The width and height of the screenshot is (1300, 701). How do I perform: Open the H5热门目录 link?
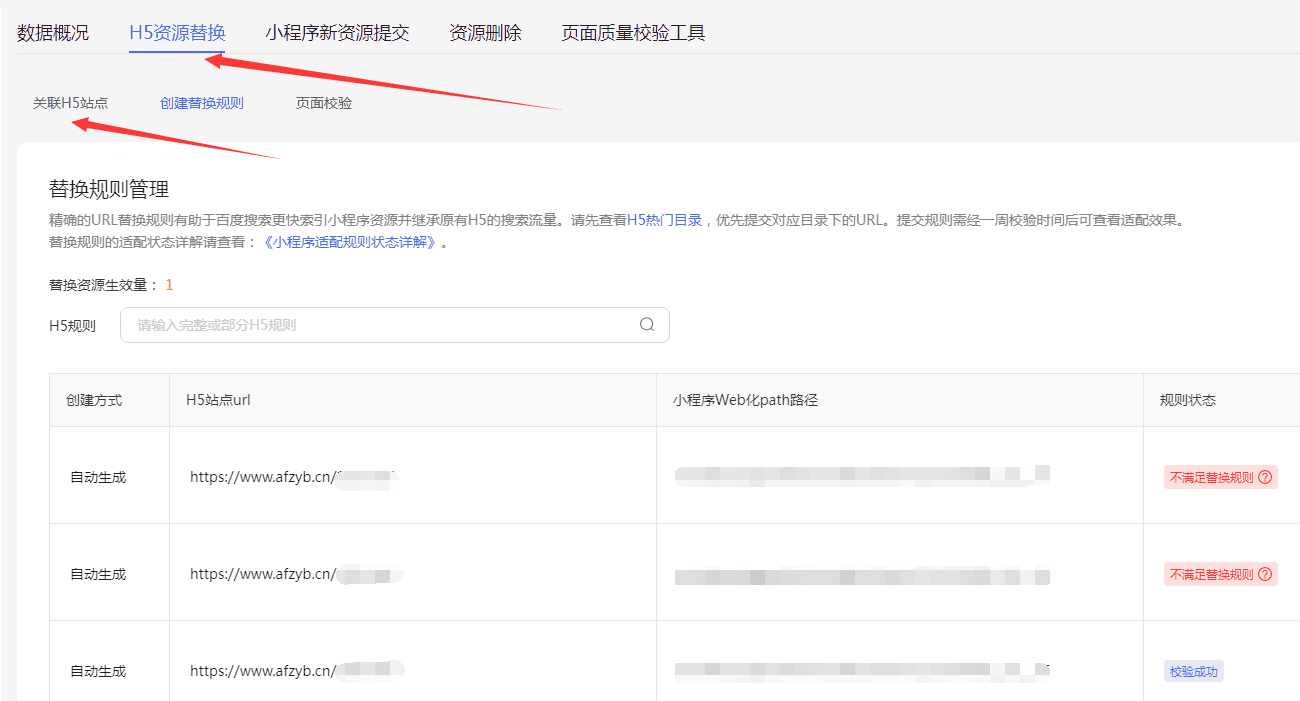pyautogui.click(x=664, y=222)
